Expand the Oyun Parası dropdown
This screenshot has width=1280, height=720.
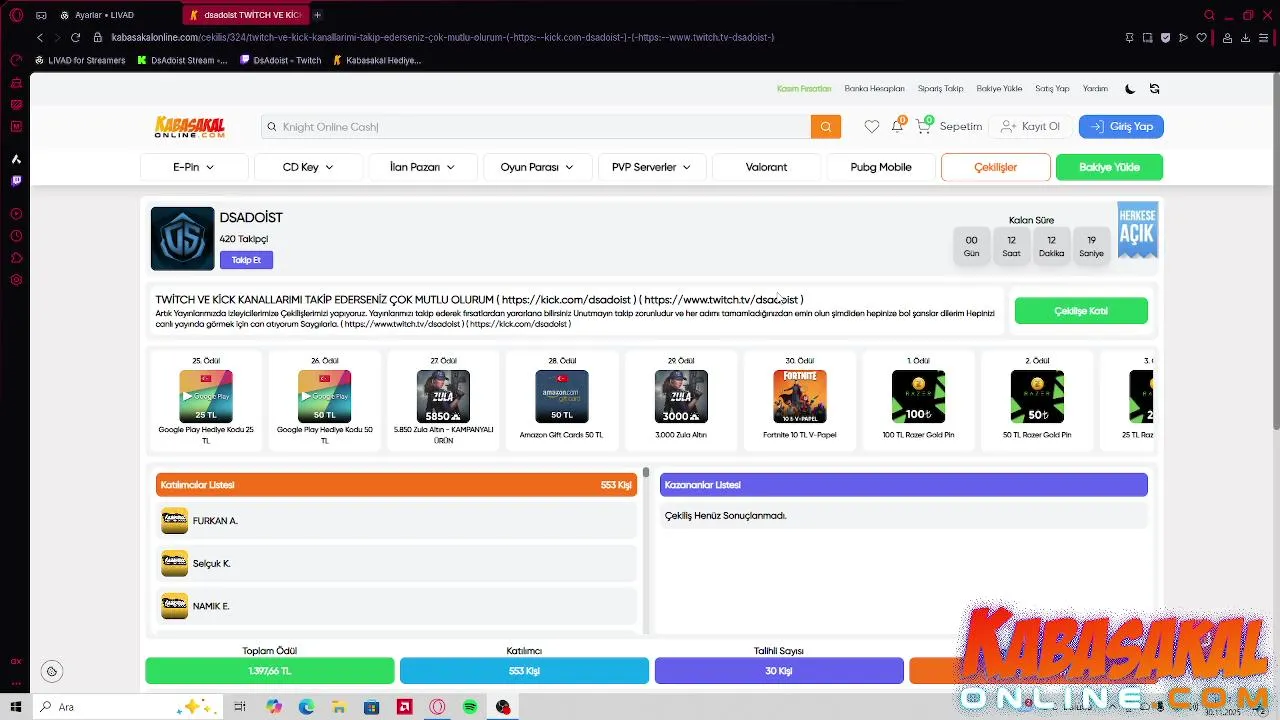point(537,167)
